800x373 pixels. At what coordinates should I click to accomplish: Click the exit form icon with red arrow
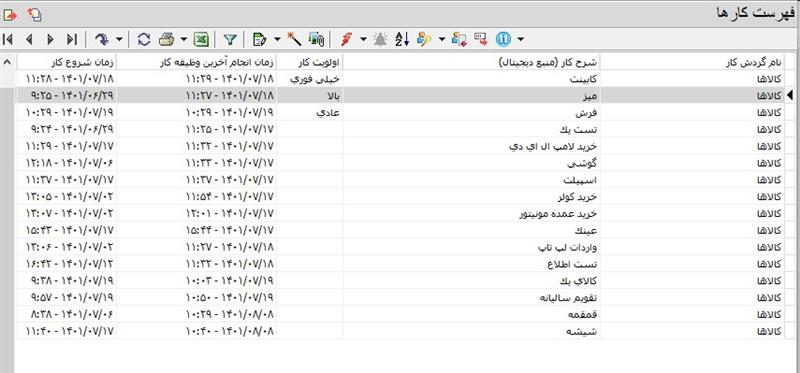coord(10,15)
